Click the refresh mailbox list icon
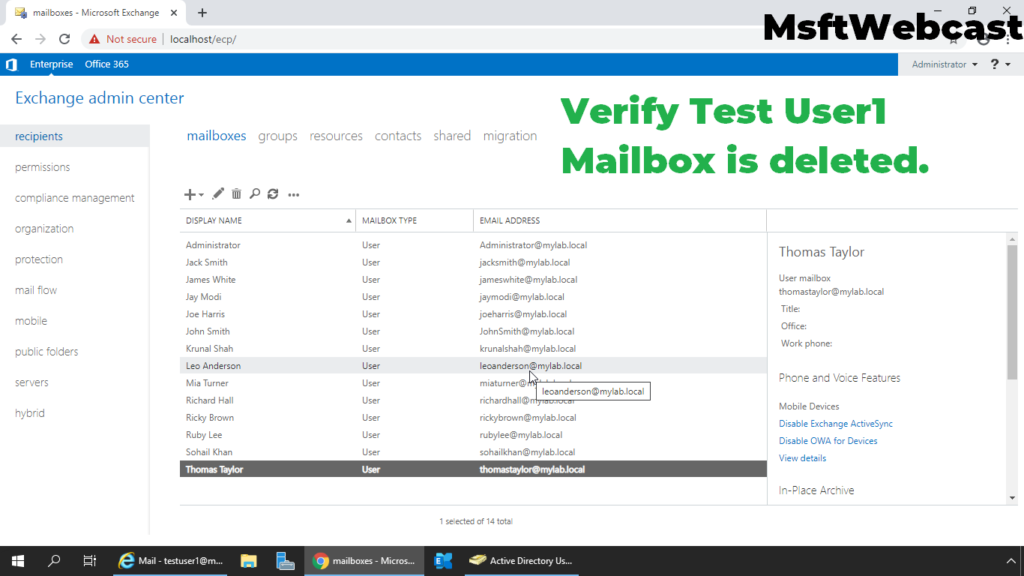1024x576 pixels. coord(273,193)
